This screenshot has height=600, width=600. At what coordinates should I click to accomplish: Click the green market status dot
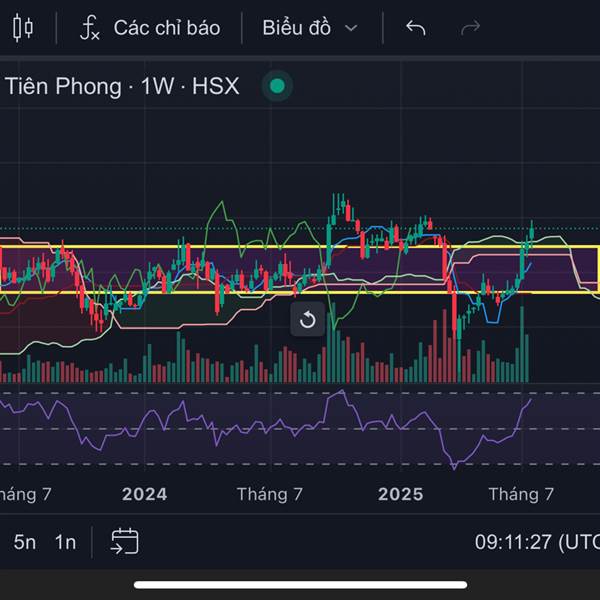[277, 86]
